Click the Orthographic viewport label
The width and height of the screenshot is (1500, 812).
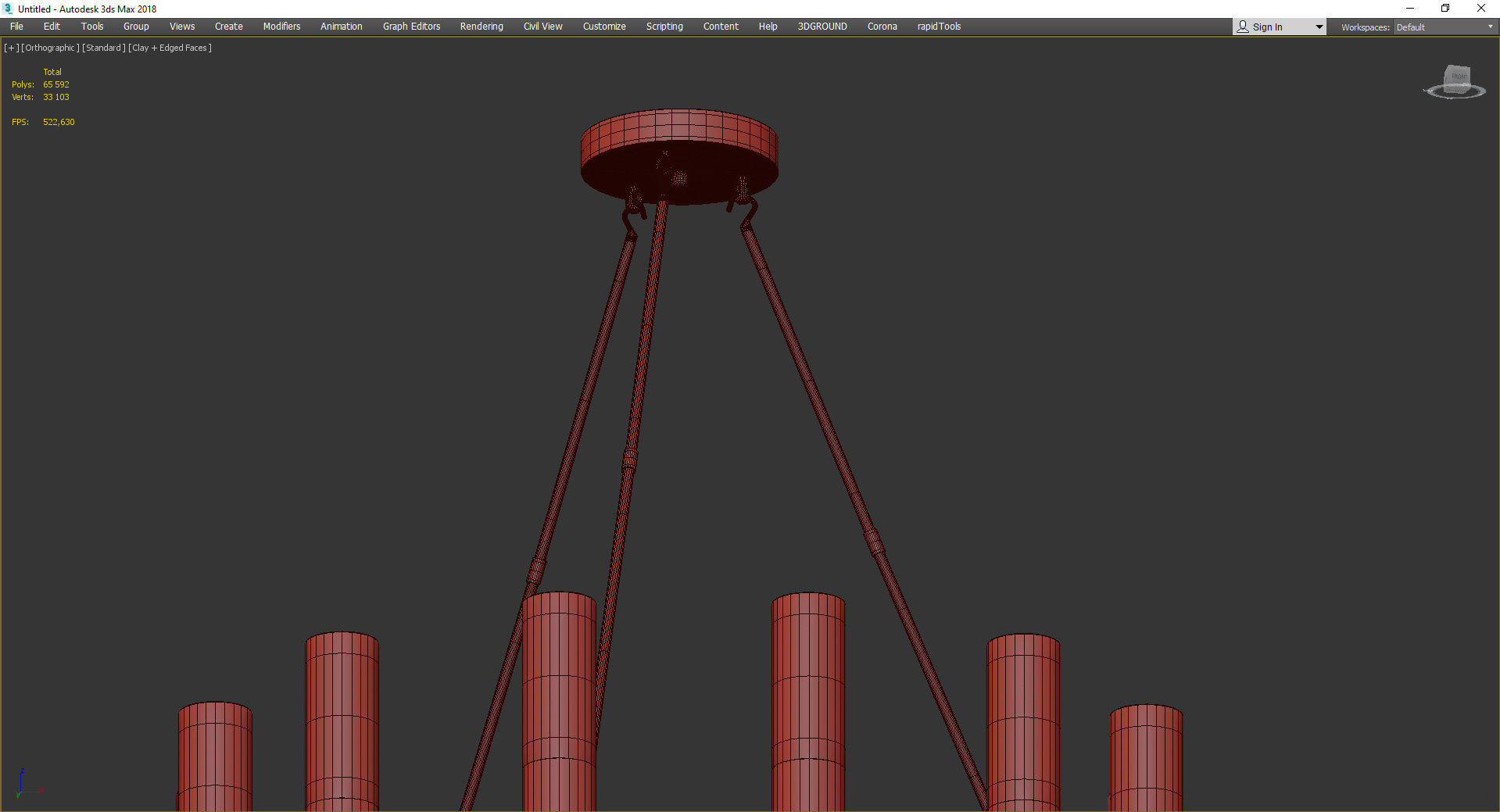click(x=50, y=48)
